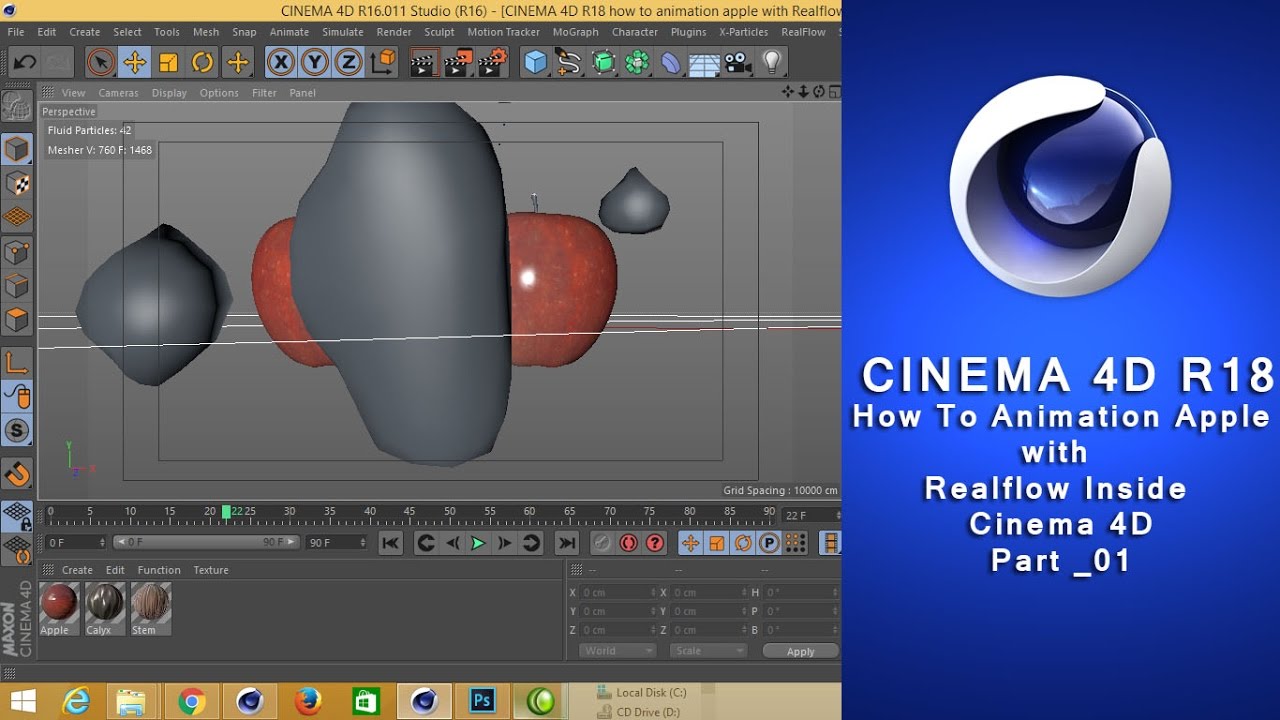Toggle the Z axis lock
This screenshot has height=720, width=1280.
348,63
